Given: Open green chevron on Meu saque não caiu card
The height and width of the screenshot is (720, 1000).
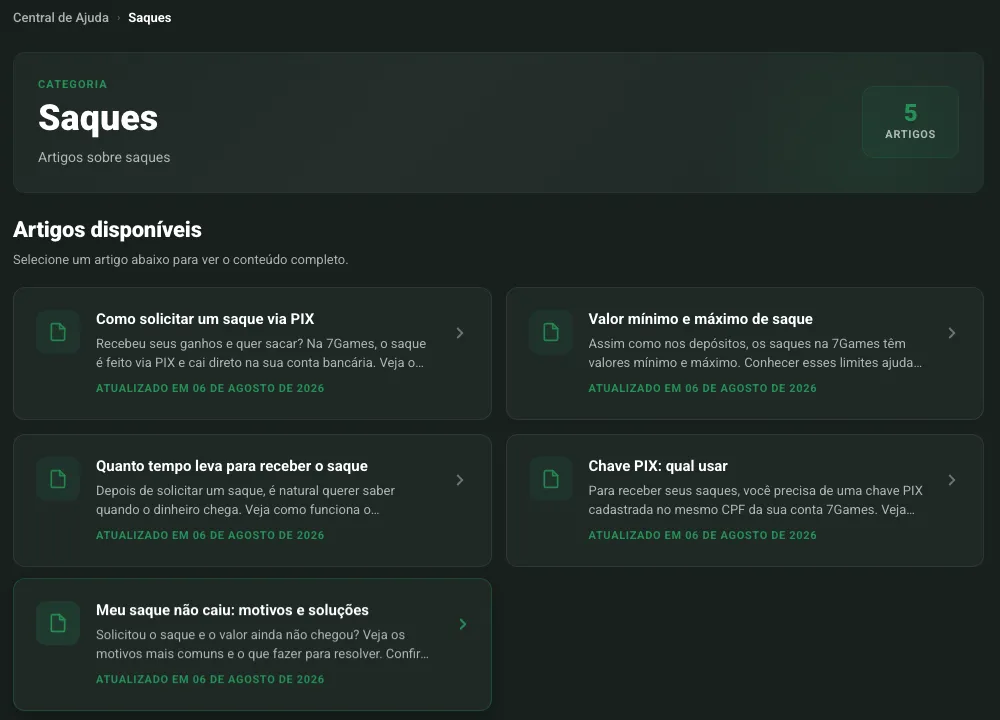Looking at the screenshot, I should click(x=463, y=624).
